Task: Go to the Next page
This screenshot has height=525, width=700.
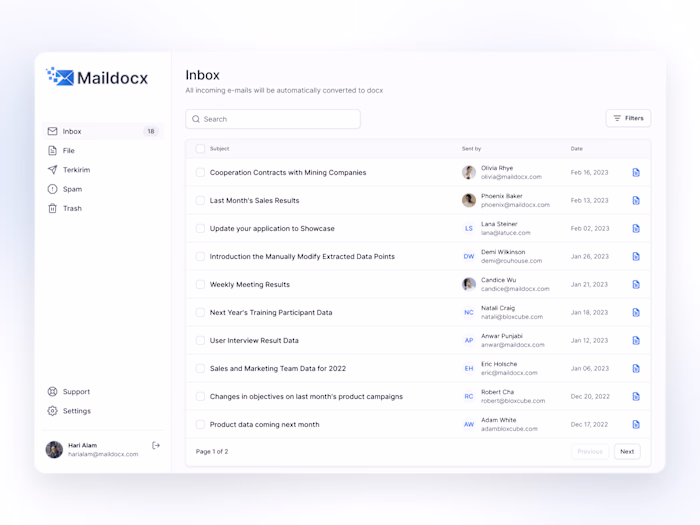Action: (627, 451)
